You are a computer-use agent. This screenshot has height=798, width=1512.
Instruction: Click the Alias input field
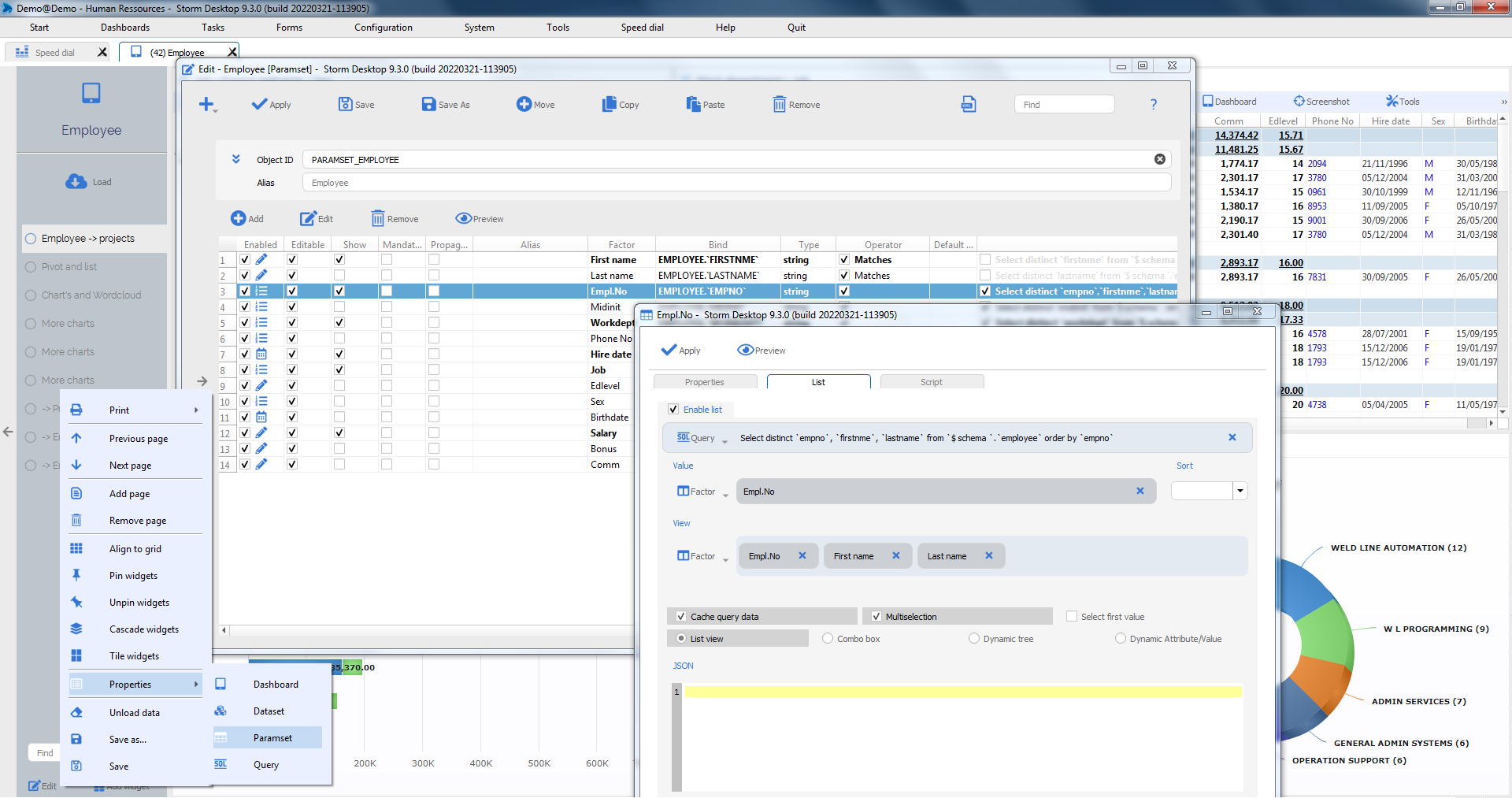736,182
